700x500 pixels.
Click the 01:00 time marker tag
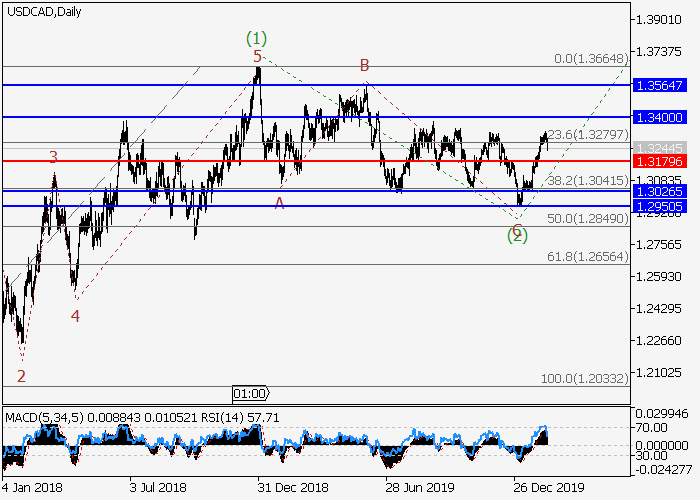[x=249, y=393]
